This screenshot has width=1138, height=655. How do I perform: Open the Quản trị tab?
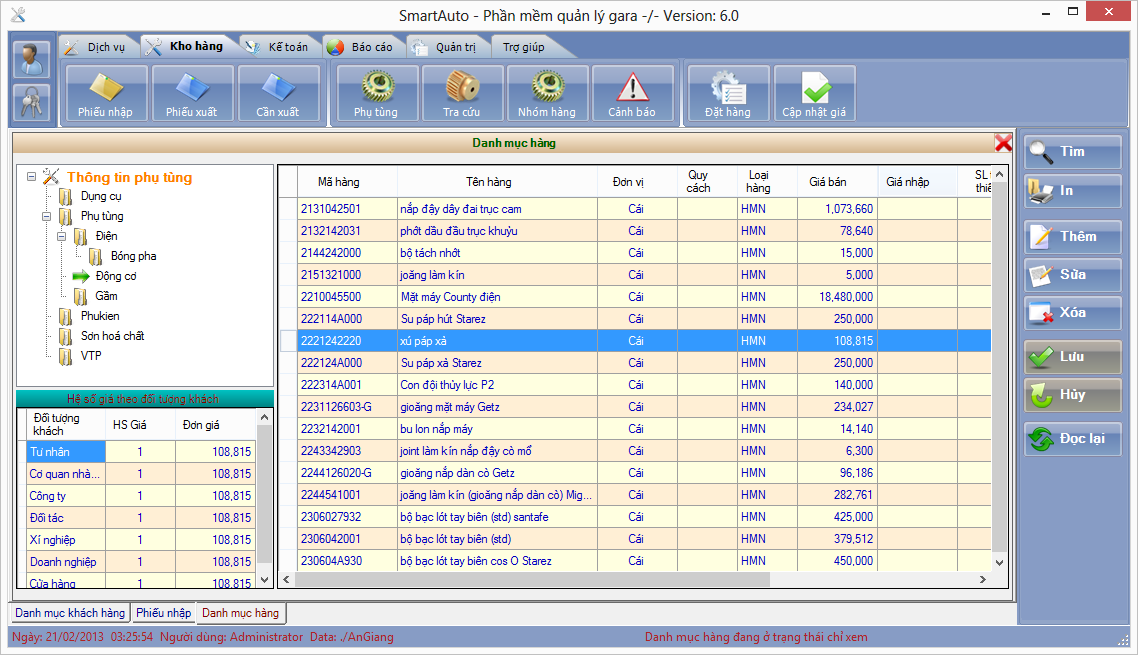click(446, 47)
